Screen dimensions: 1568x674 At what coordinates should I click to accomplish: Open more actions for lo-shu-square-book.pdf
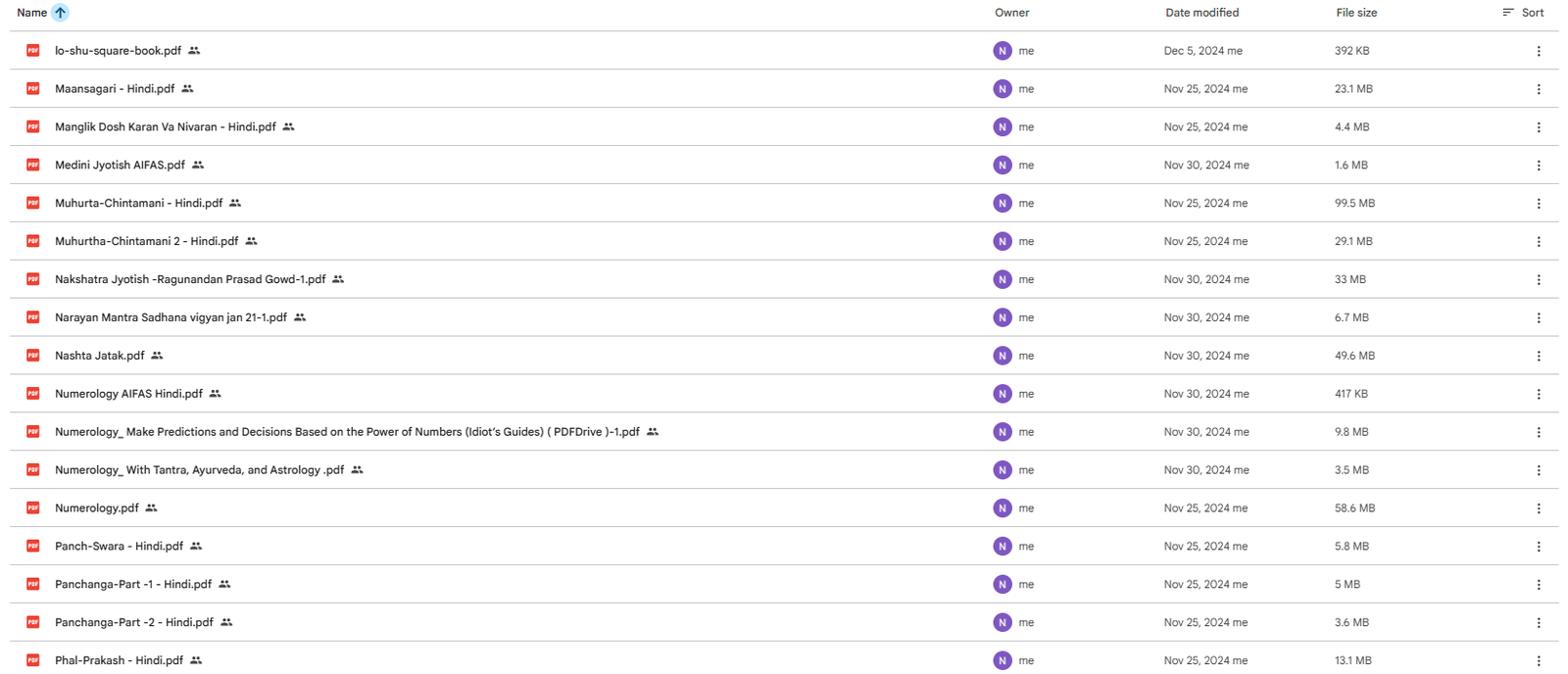tap(1538, 51)
